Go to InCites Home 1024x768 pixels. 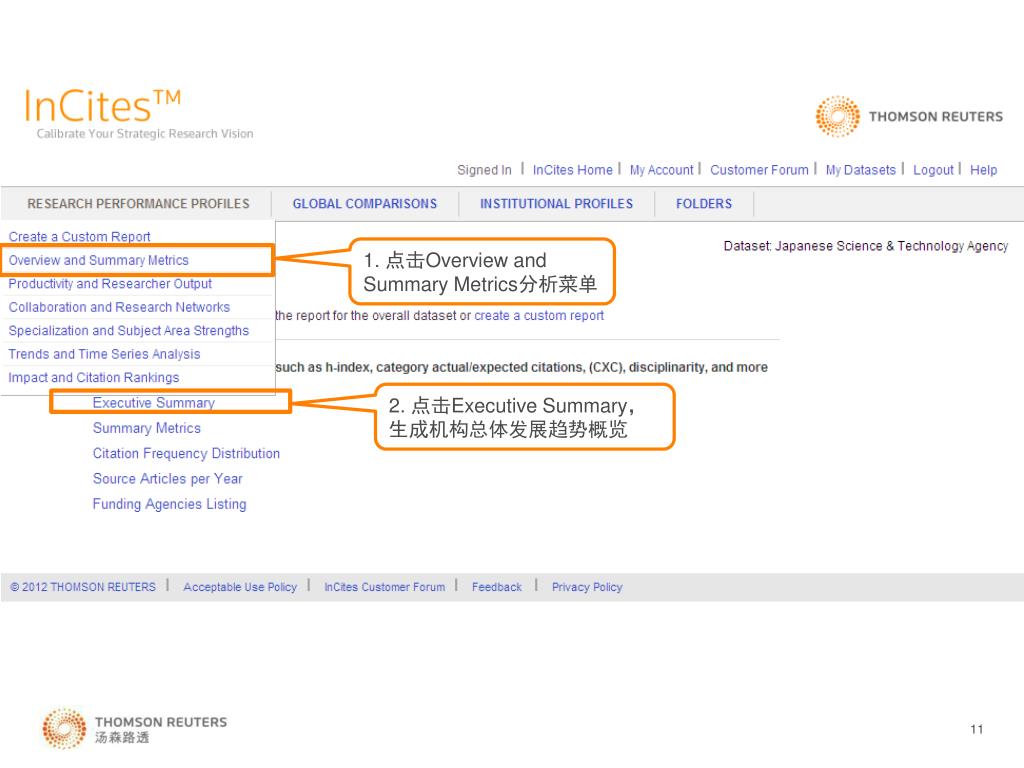[573, 170]
